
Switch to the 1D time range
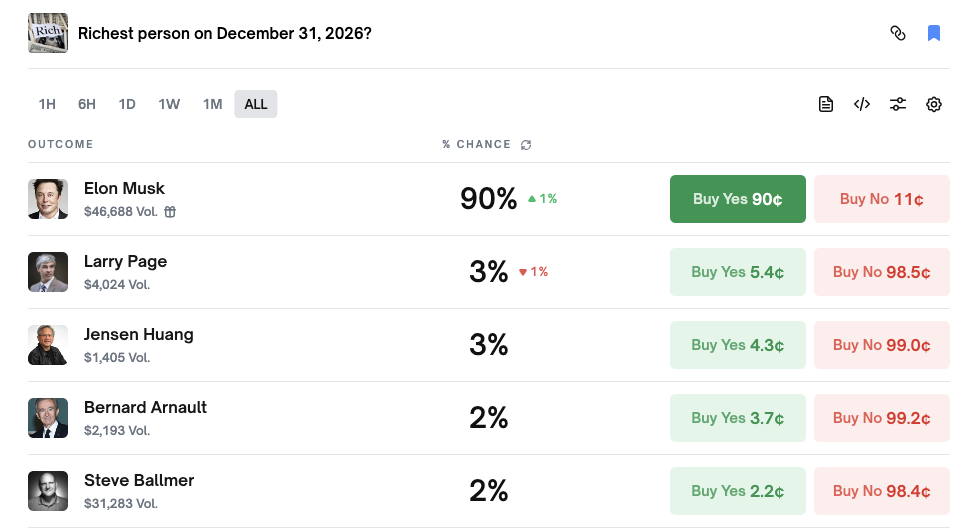pos(127,104)
